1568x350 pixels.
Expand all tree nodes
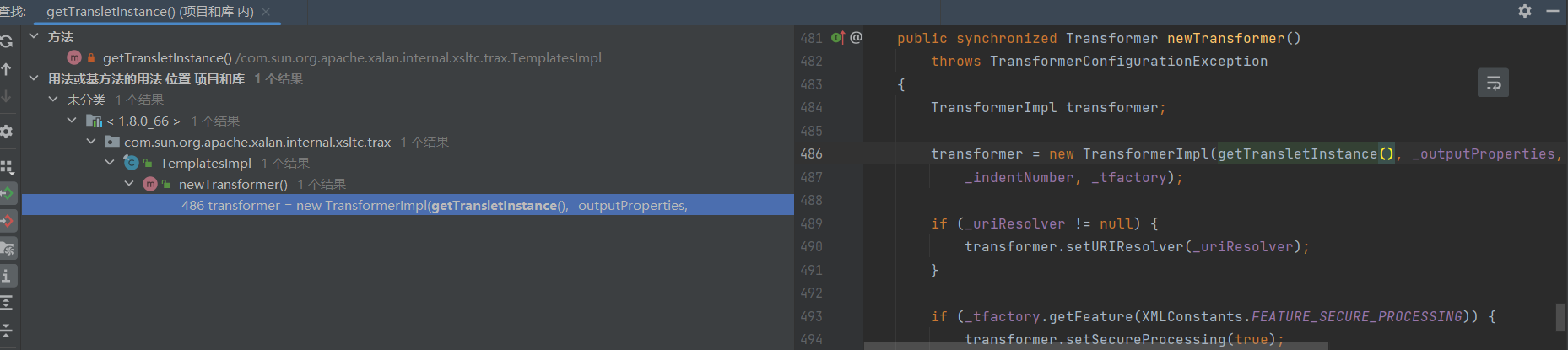(x=6, y=303)
